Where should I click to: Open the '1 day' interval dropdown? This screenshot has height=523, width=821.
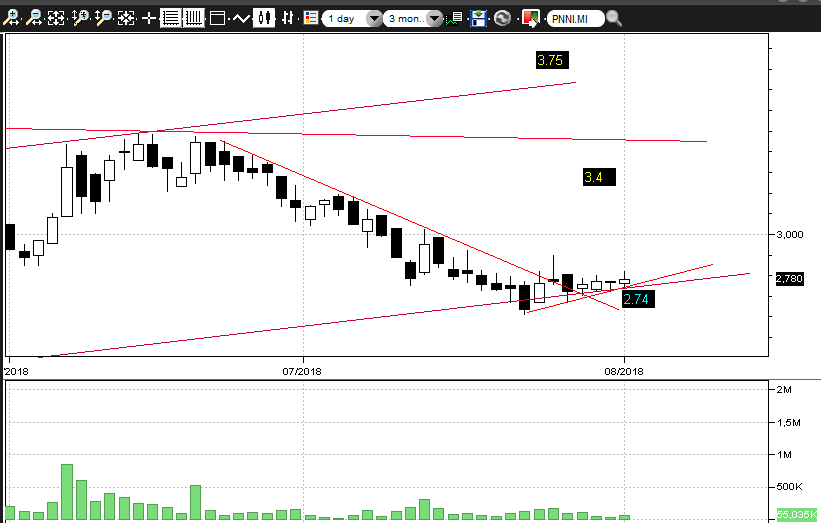[x=352, y=19]
